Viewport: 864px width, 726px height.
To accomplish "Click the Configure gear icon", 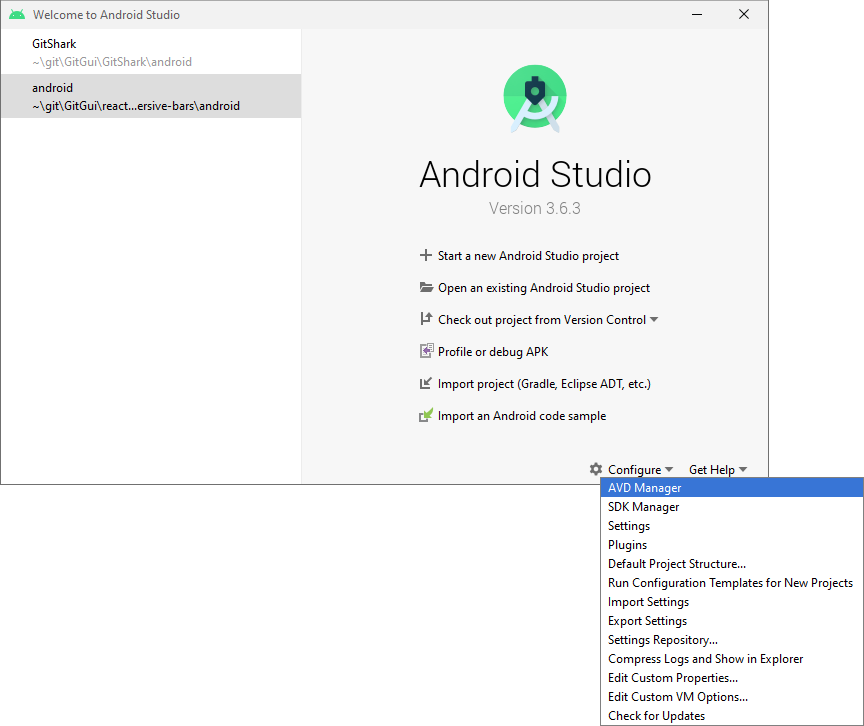I will point(596,469).
